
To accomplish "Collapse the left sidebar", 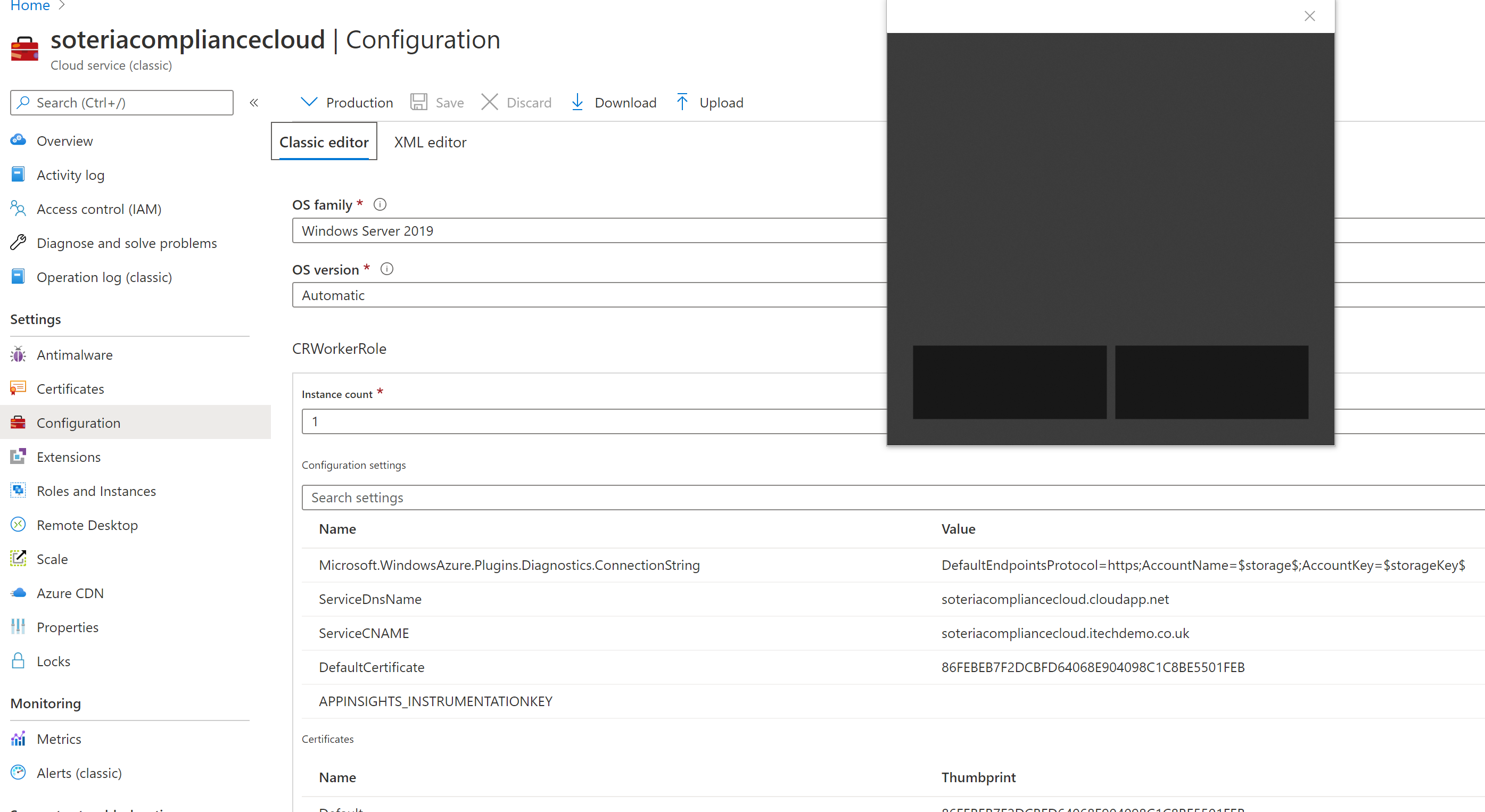I will [x=254, y=102].
